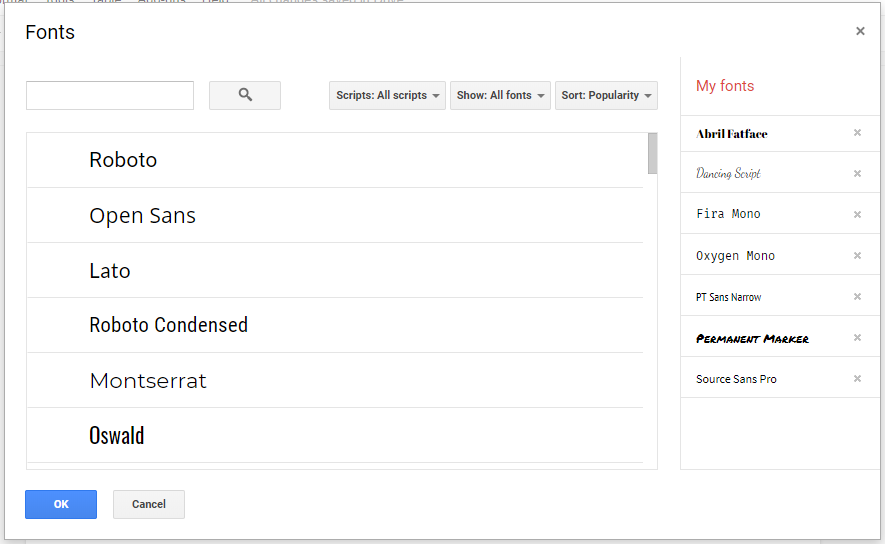
Task: Remove PT Sans Narrow from My fonts
Action: [857, 296]
